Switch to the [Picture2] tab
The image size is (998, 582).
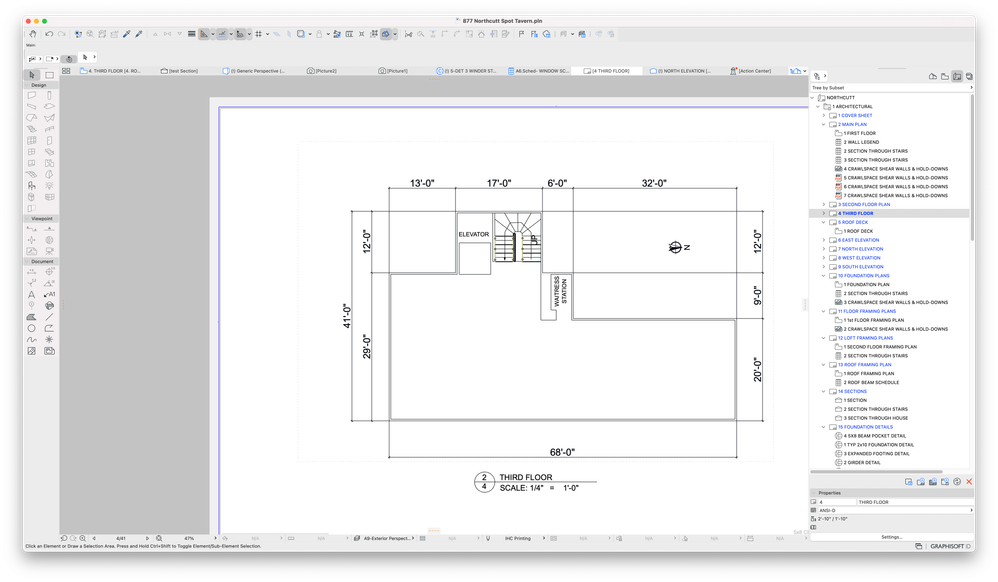pyautogui.click(x=326, y=70)
